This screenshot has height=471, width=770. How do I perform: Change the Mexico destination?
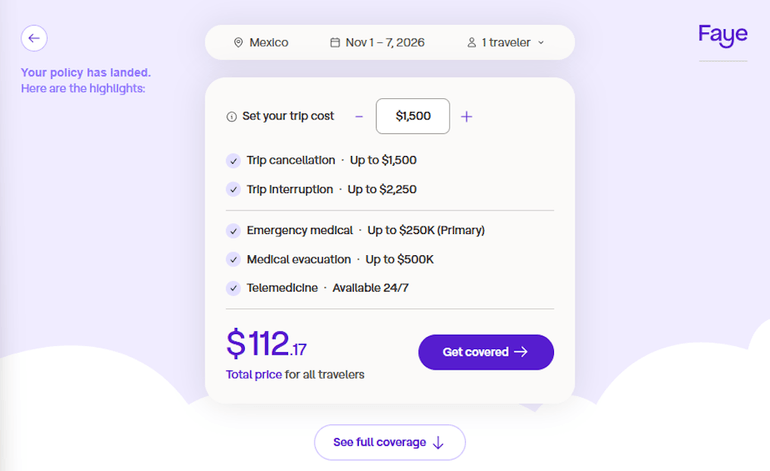268,43
